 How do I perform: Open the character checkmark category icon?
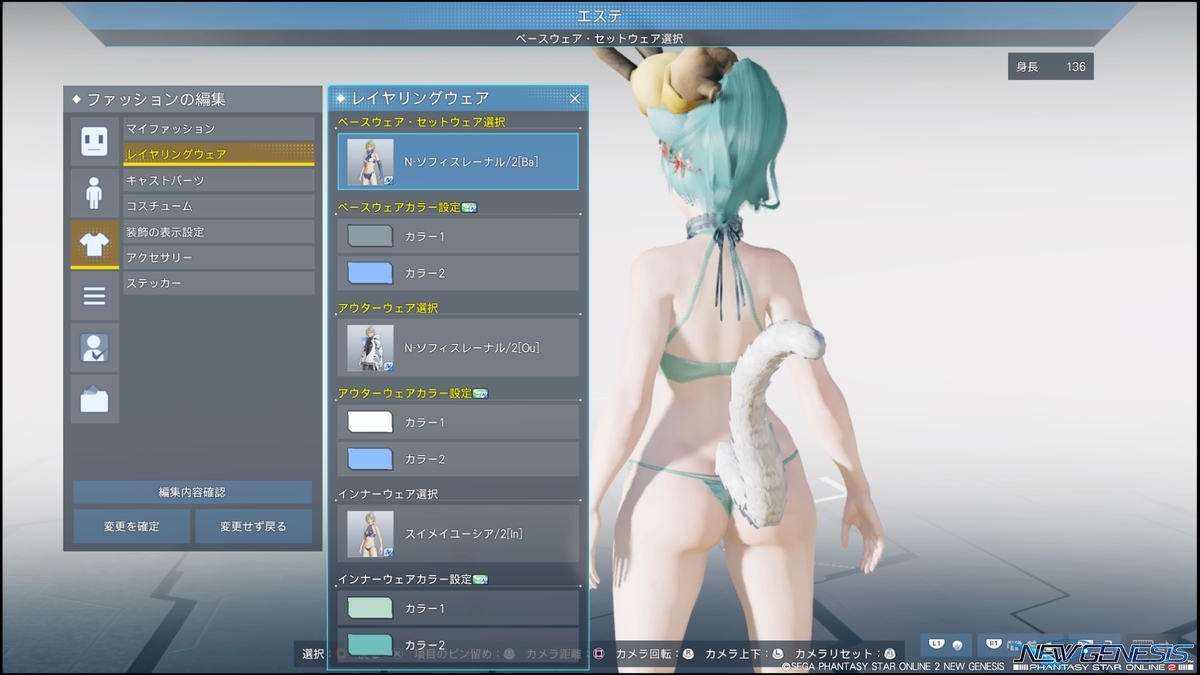click(x=95, y=347)
